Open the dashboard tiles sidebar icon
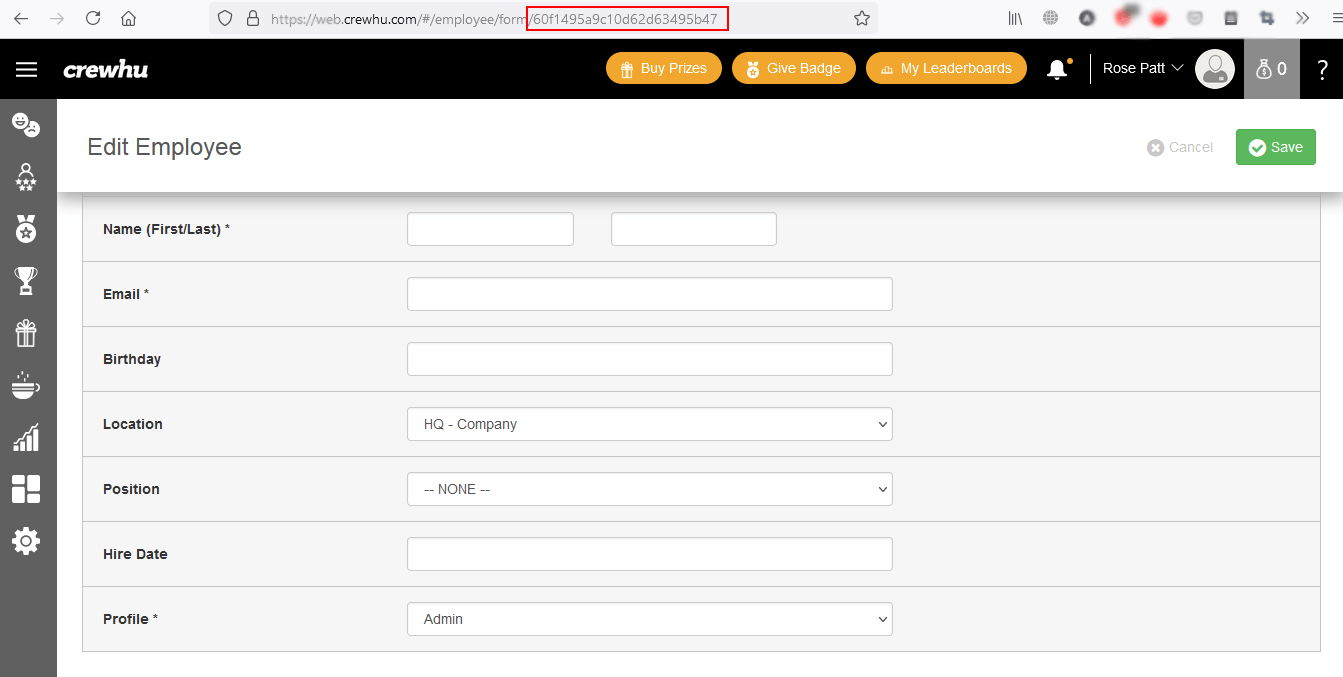The width and height of the screenshot is (1343, 677). 26,489
